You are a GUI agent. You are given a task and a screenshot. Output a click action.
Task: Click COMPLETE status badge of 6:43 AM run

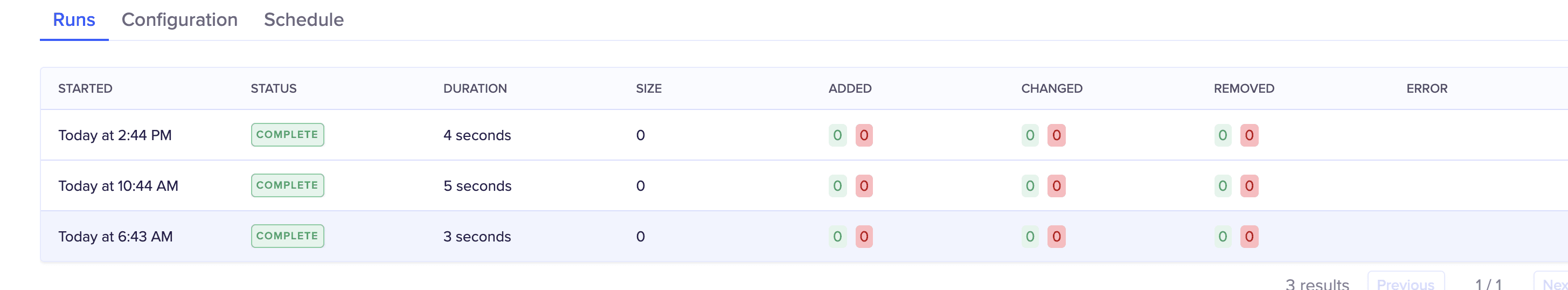click(287, 236)
